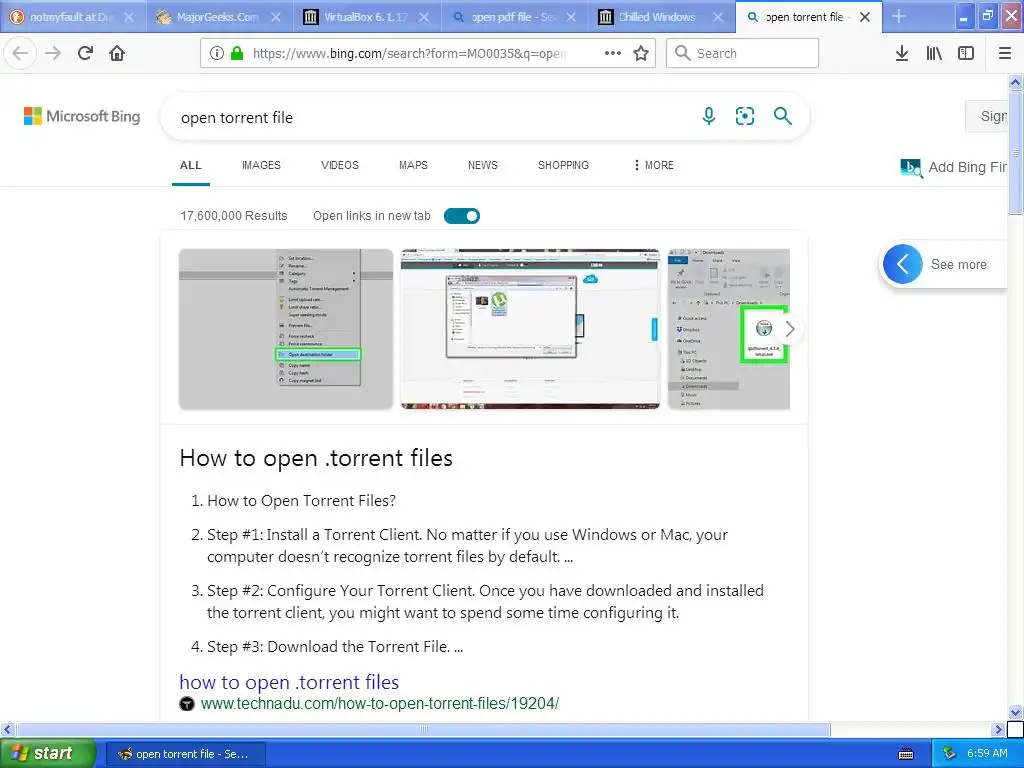1024x768 pixels.
Task: Open 'how to open .torrent files' link
Action: pos(289,682)
